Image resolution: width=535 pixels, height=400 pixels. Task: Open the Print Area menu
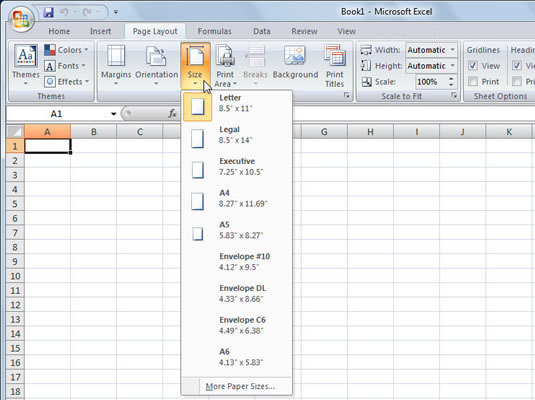click(225, 65)
